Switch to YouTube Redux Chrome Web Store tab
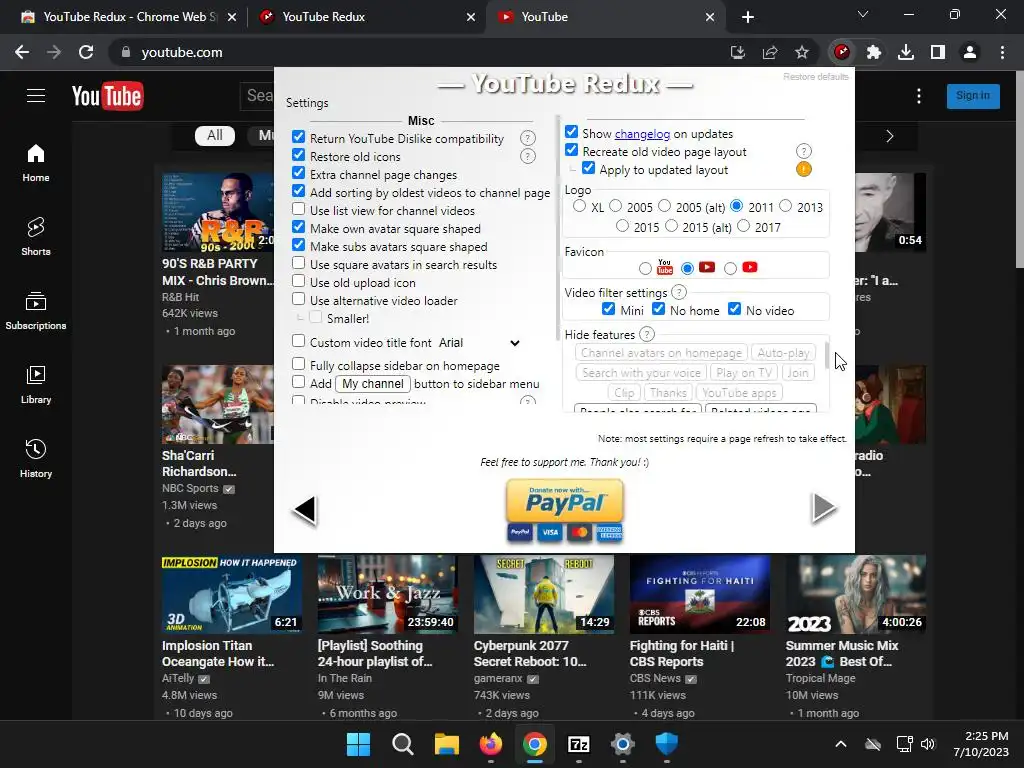The height and width of the screenshot is (768, 1024). [129, 17]
